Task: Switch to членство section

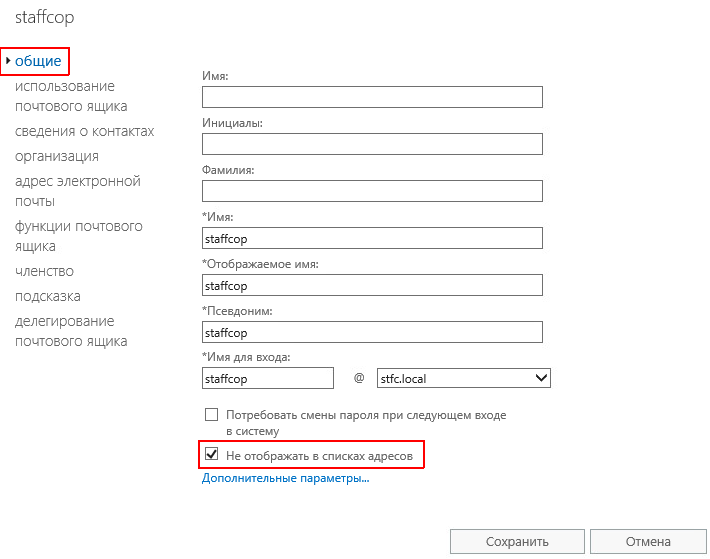Action: 44,271
